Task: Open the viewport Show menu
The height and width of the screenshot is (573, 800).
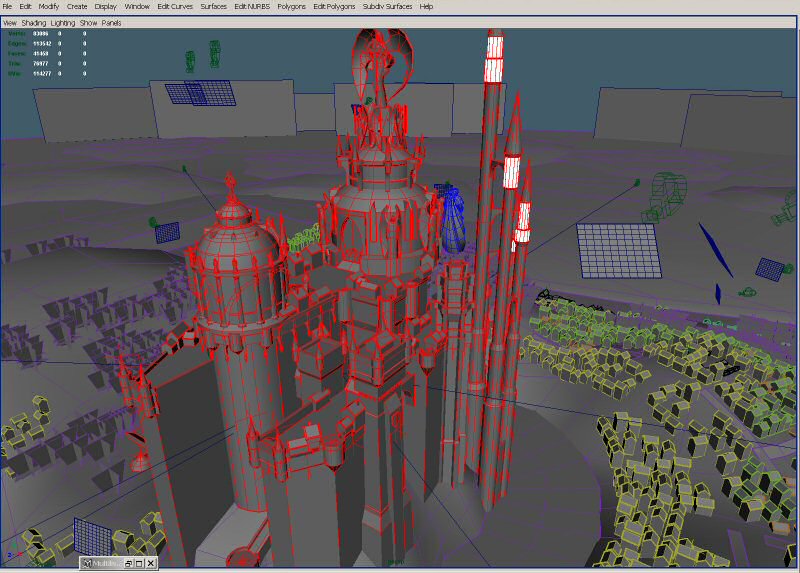Action: click(89, 22)
